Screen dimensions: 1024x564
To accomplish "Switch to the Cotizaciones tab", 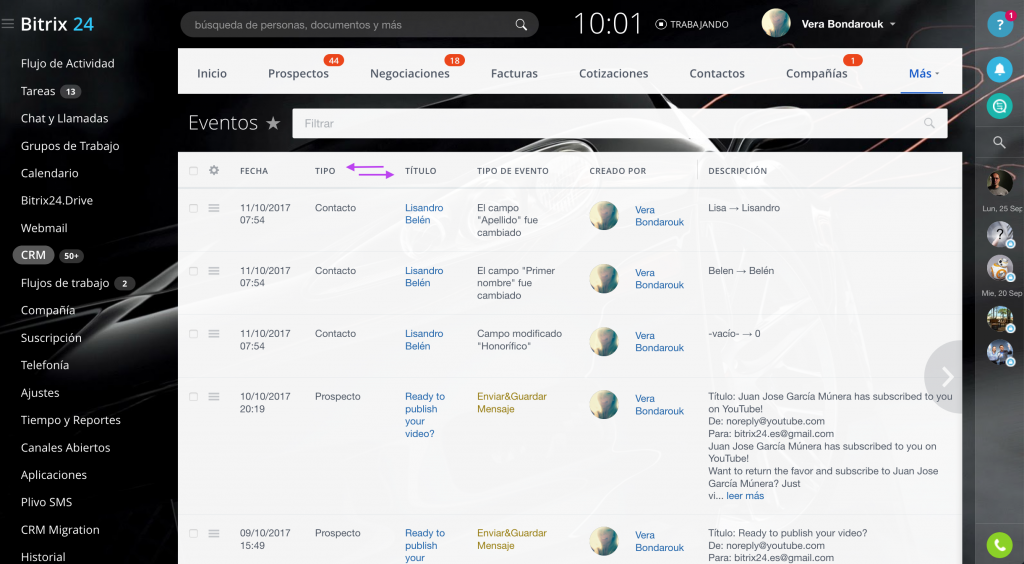I will click(x=614, y=74).
